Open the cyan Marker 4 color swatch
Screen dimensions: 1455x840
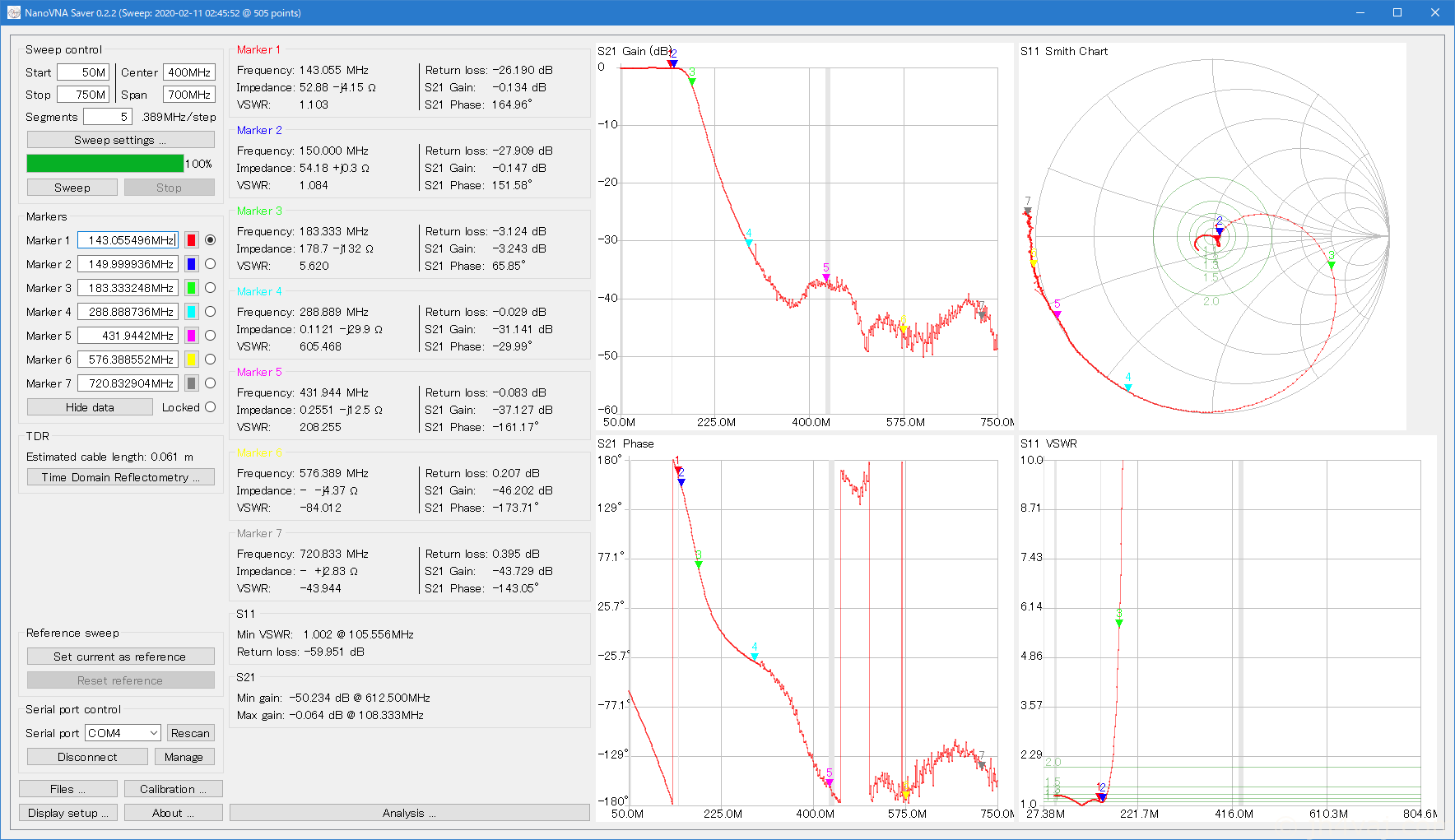[x=191, y=312]
